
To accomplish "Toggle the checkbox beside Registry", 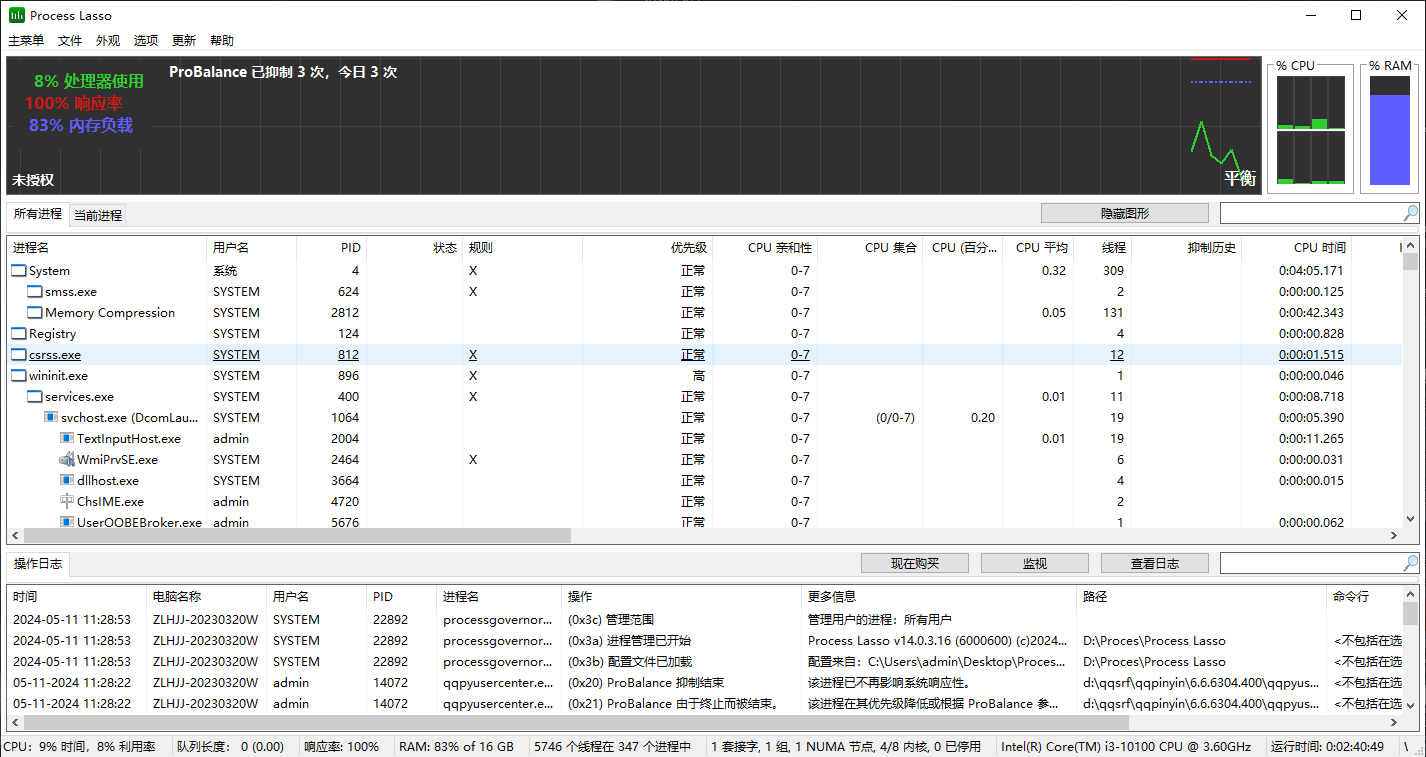I will pos(17,333).
